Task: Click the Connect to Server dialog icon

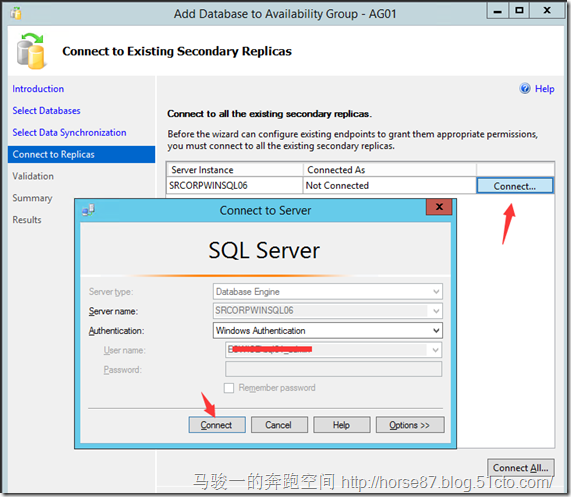Action: coord(88,210)
